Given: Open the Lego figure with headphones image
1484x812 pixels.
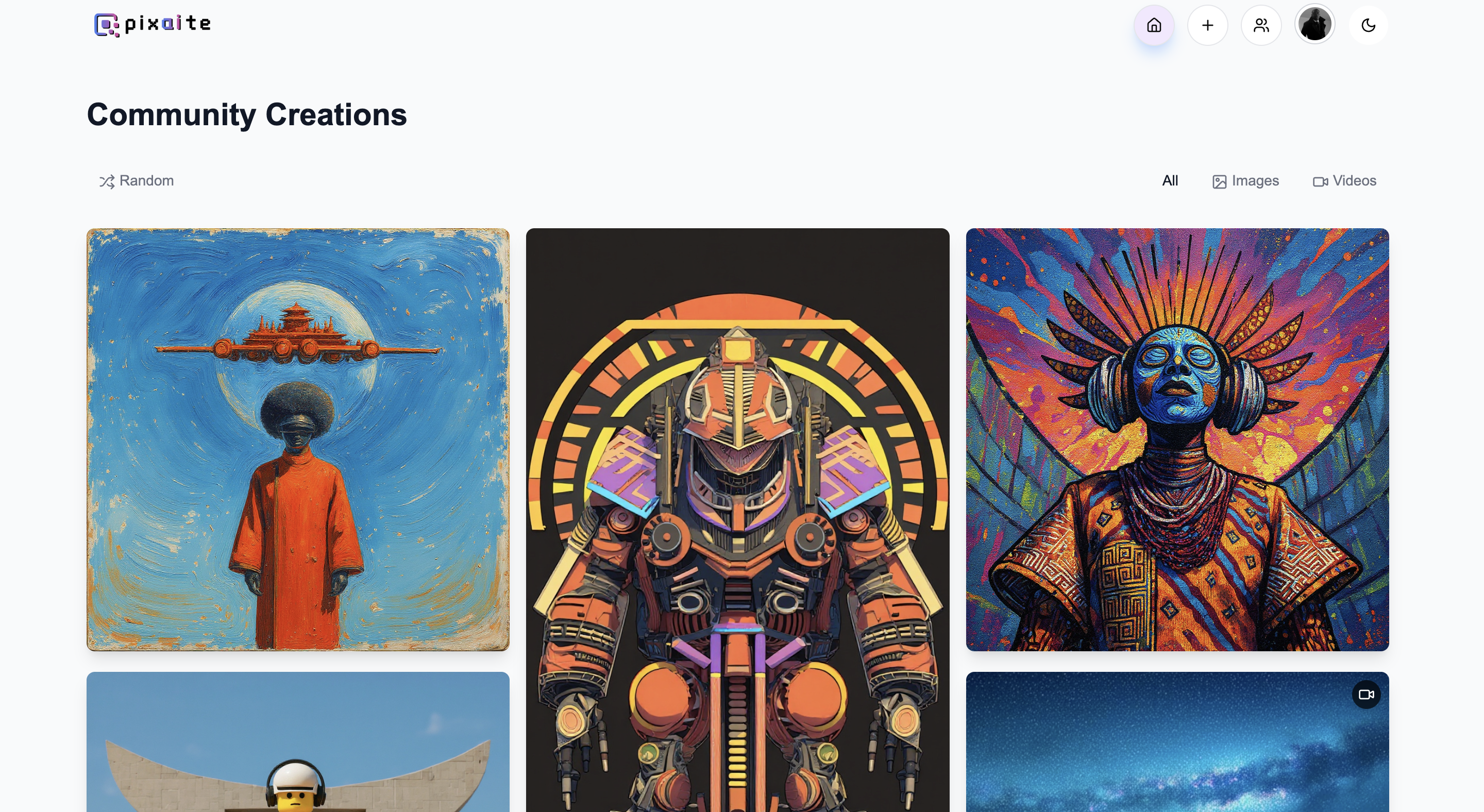Looking at the screenshot, I should (x=298, y=742).
